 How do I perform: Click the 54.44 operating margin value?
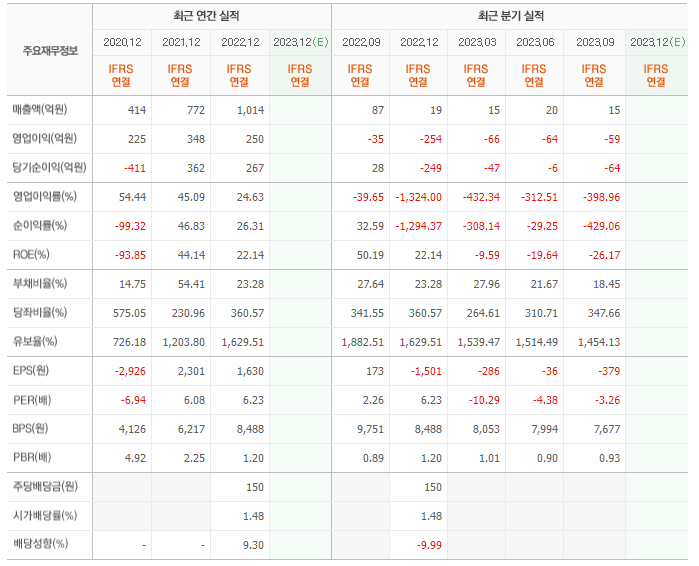pyautogui.click(x=132, y=197)
